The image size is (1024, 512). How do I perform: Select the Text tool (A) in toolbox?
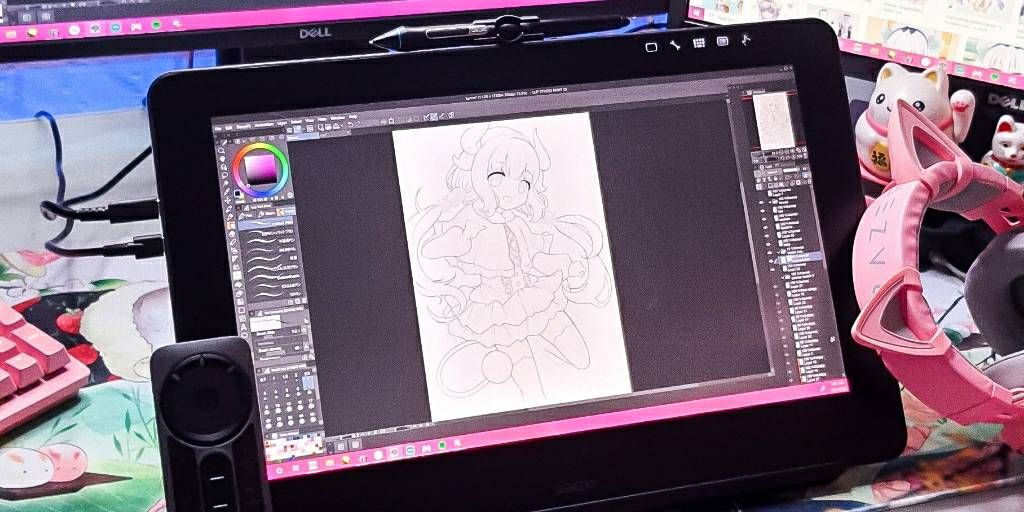coord(244,327)
